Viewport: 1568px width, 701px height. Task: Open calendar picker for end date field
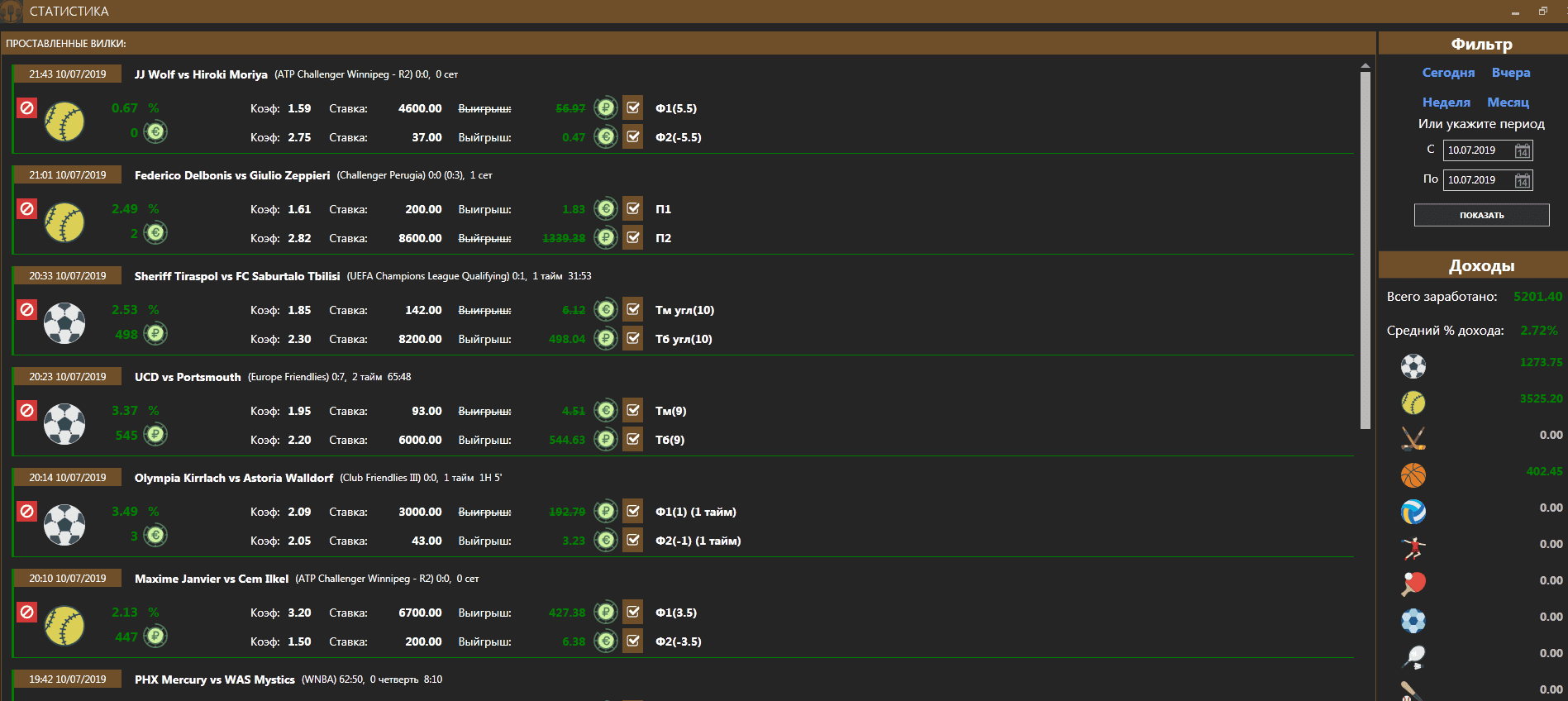click(1523, 180)
